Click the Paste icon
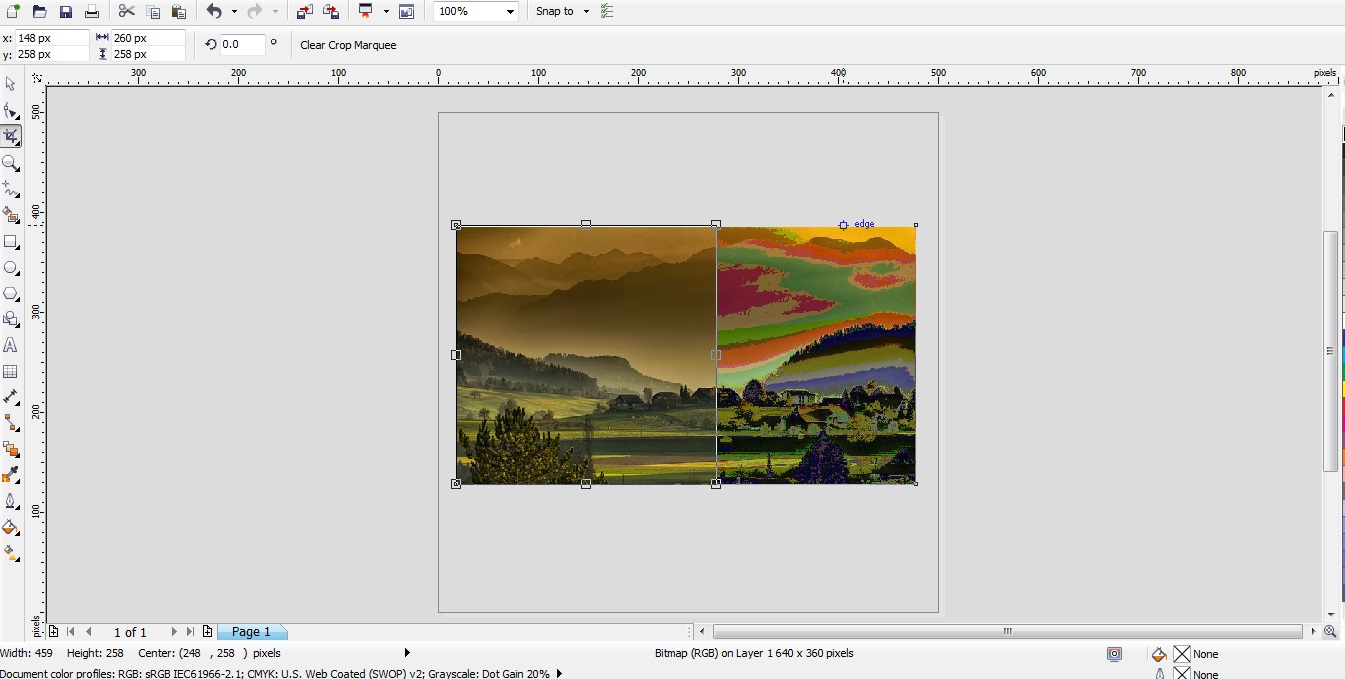The image size is (1345, 679). coord(178,11)
